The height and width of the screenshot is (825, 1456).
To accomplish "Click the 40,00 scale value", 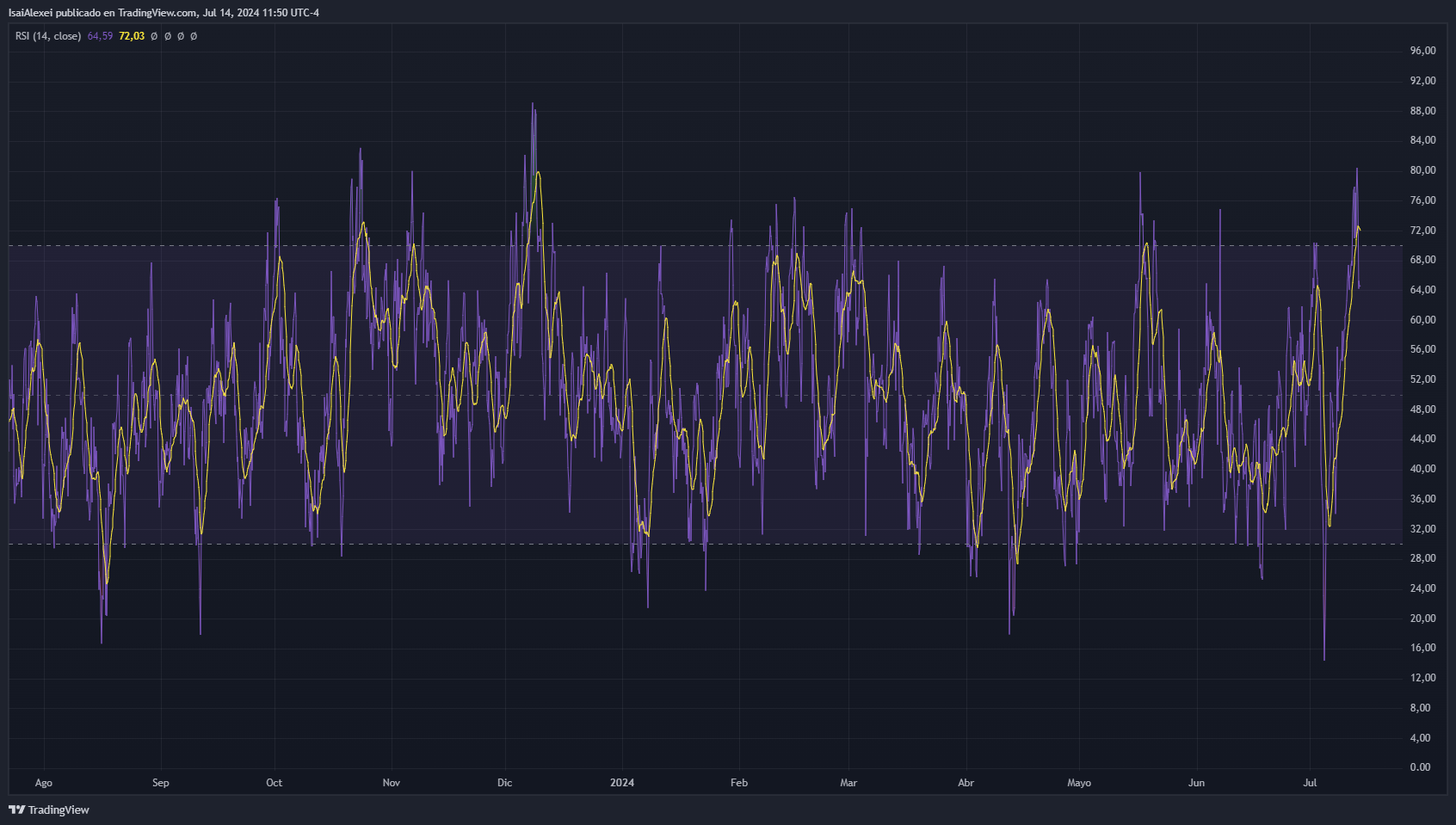I will tap(1423, 469).
